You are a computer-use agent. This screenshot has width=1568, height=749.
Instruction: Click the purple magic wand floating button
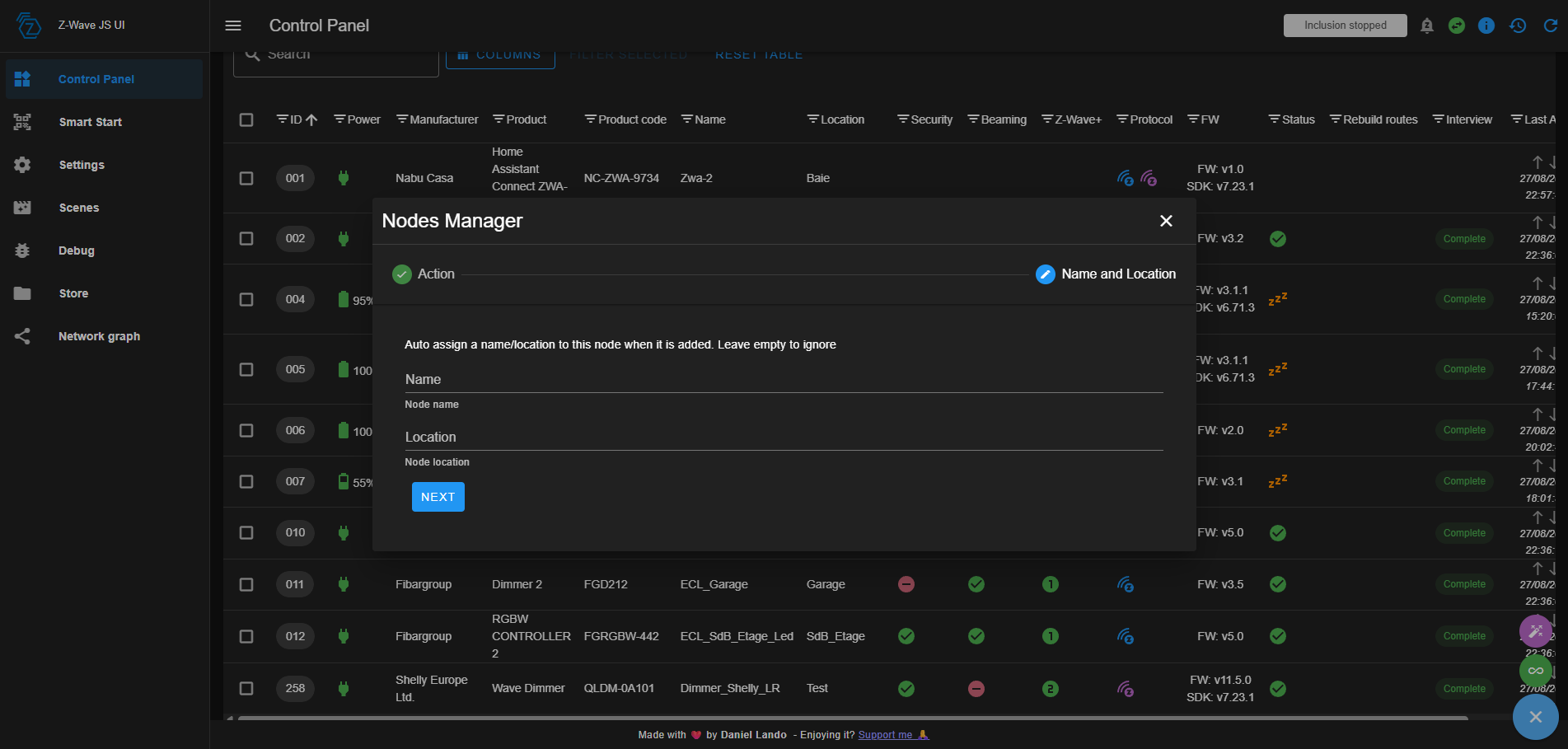pyautogui.click(x=1535, y=631)
